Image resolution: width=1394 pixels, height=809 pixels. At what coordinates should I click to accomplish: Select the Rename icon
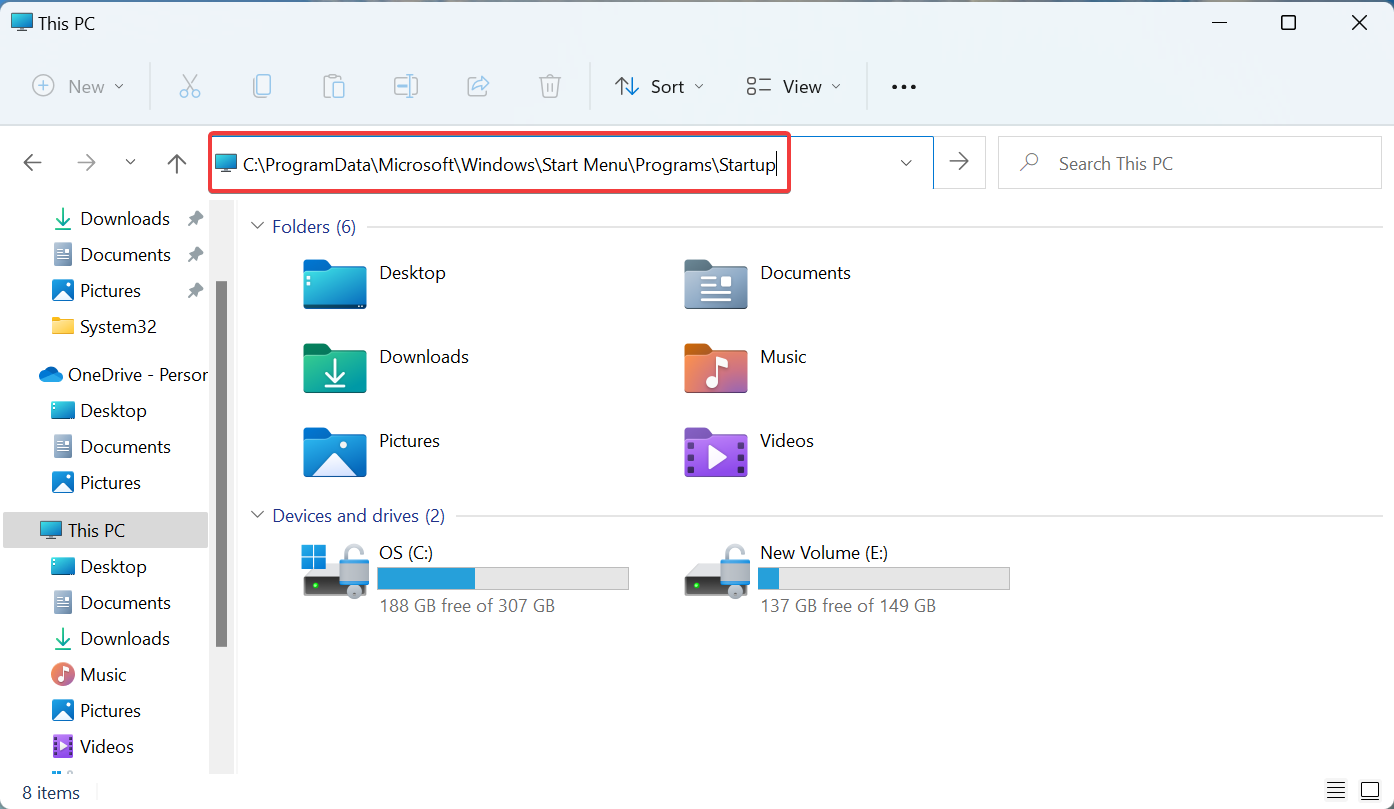[406, 86]
